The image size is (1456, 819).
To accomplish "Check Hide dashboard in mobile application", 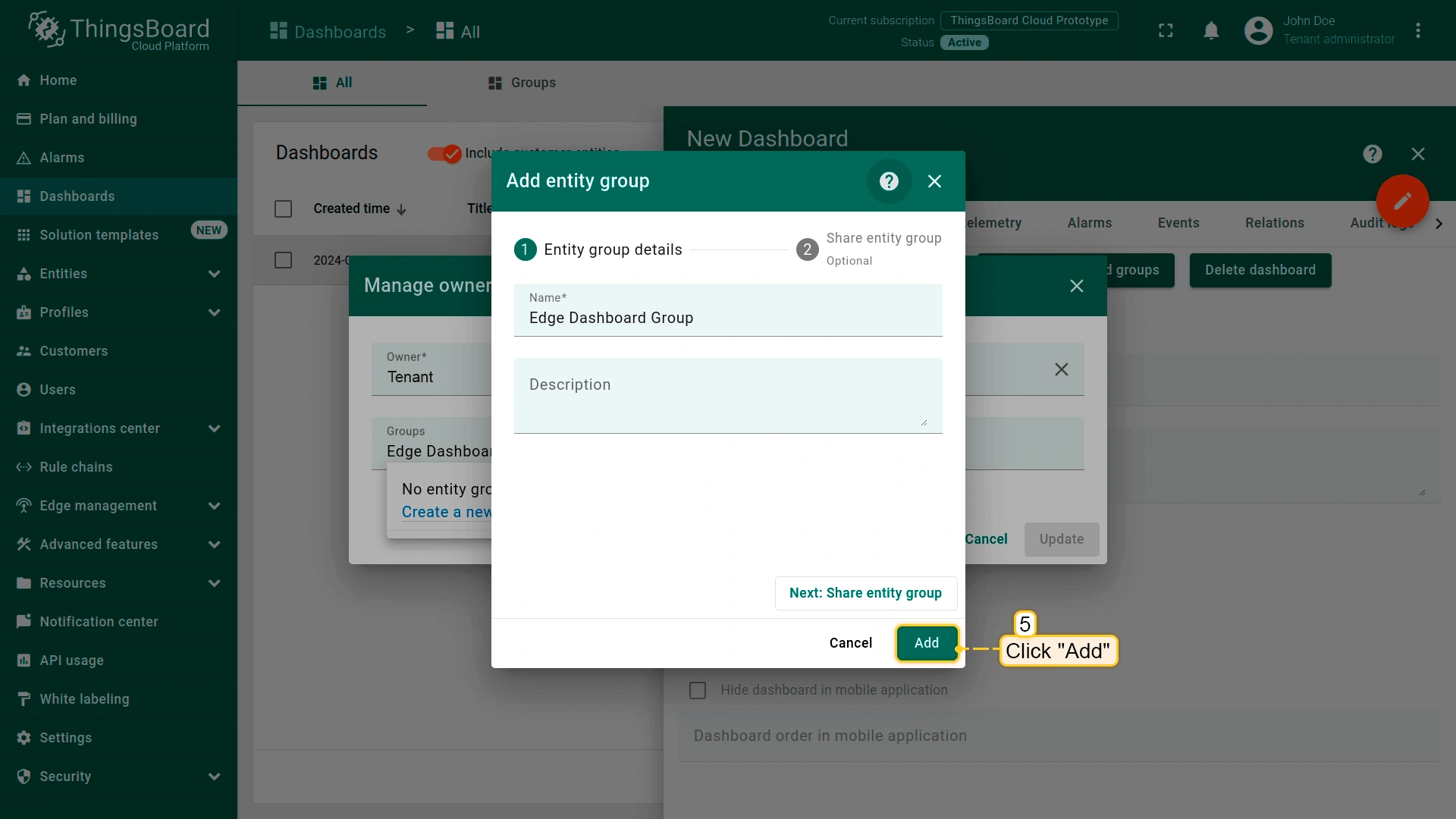I will click(x=698, y=690).
